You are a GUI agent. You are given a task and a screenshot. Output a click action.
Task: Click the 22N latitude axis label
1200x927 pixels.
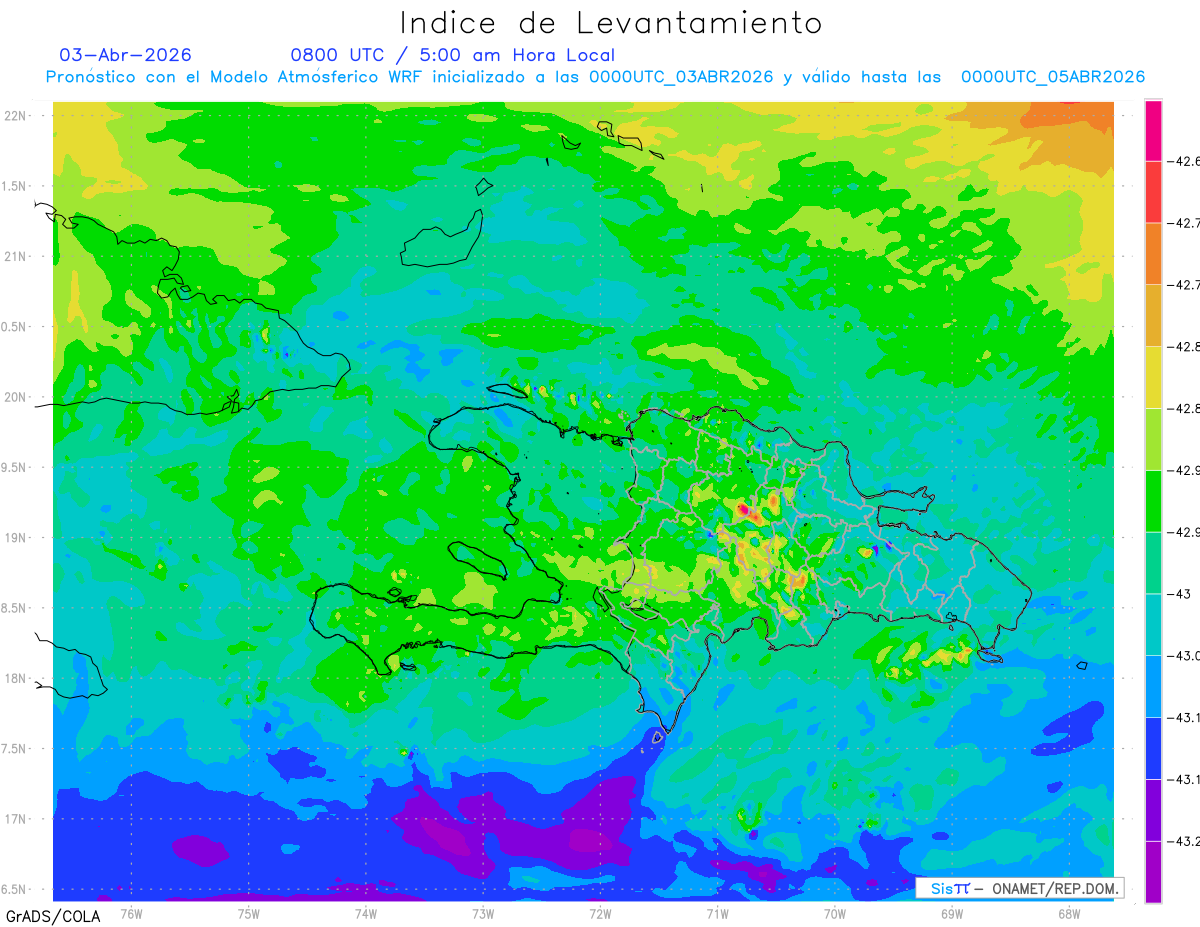[16, 116]
